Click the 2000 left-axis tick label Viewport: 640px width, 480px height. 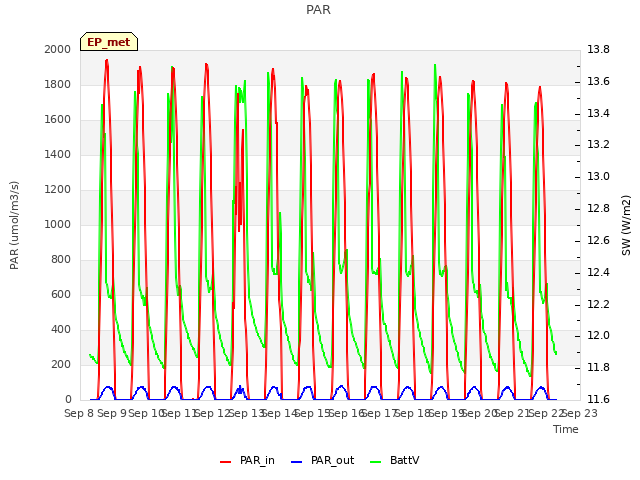click(x=58, y=49)
